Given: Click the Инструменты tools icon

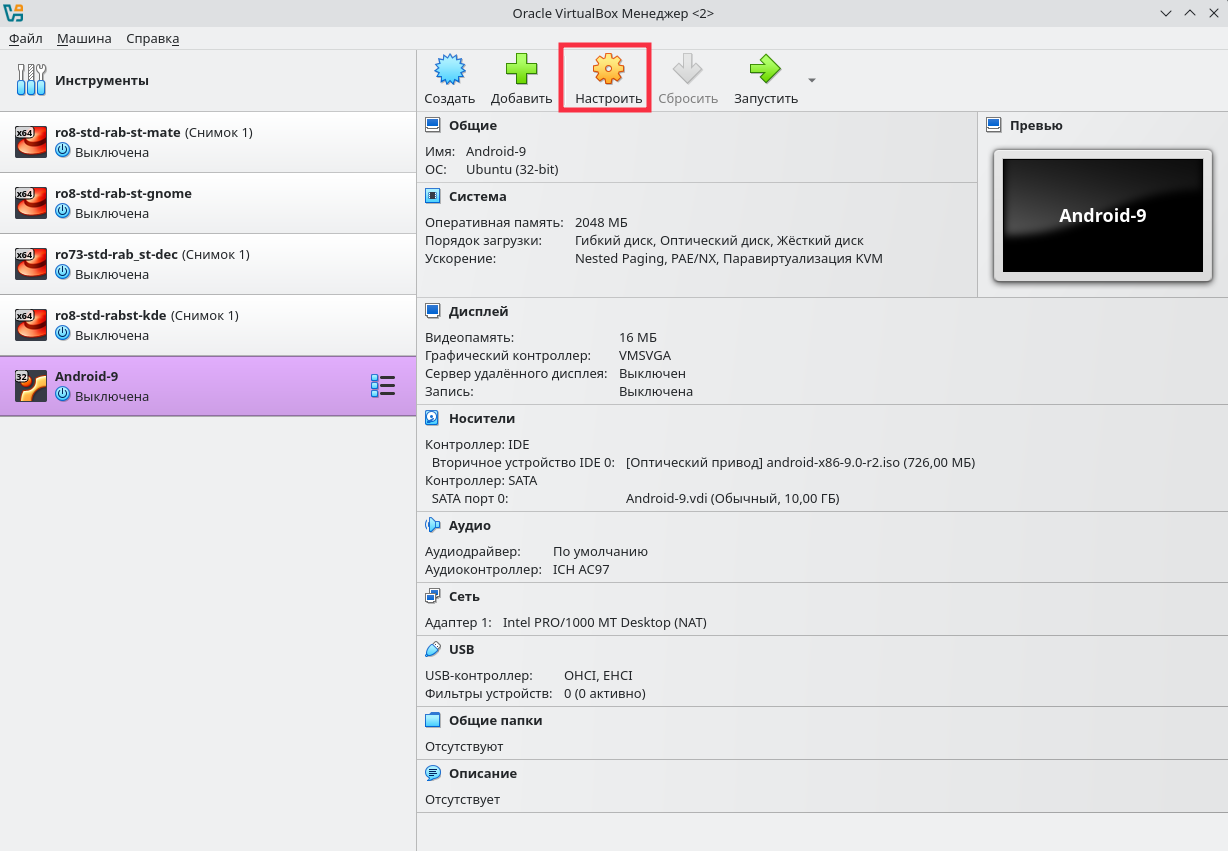Looking at the screenshot, I should click(31, 80).
